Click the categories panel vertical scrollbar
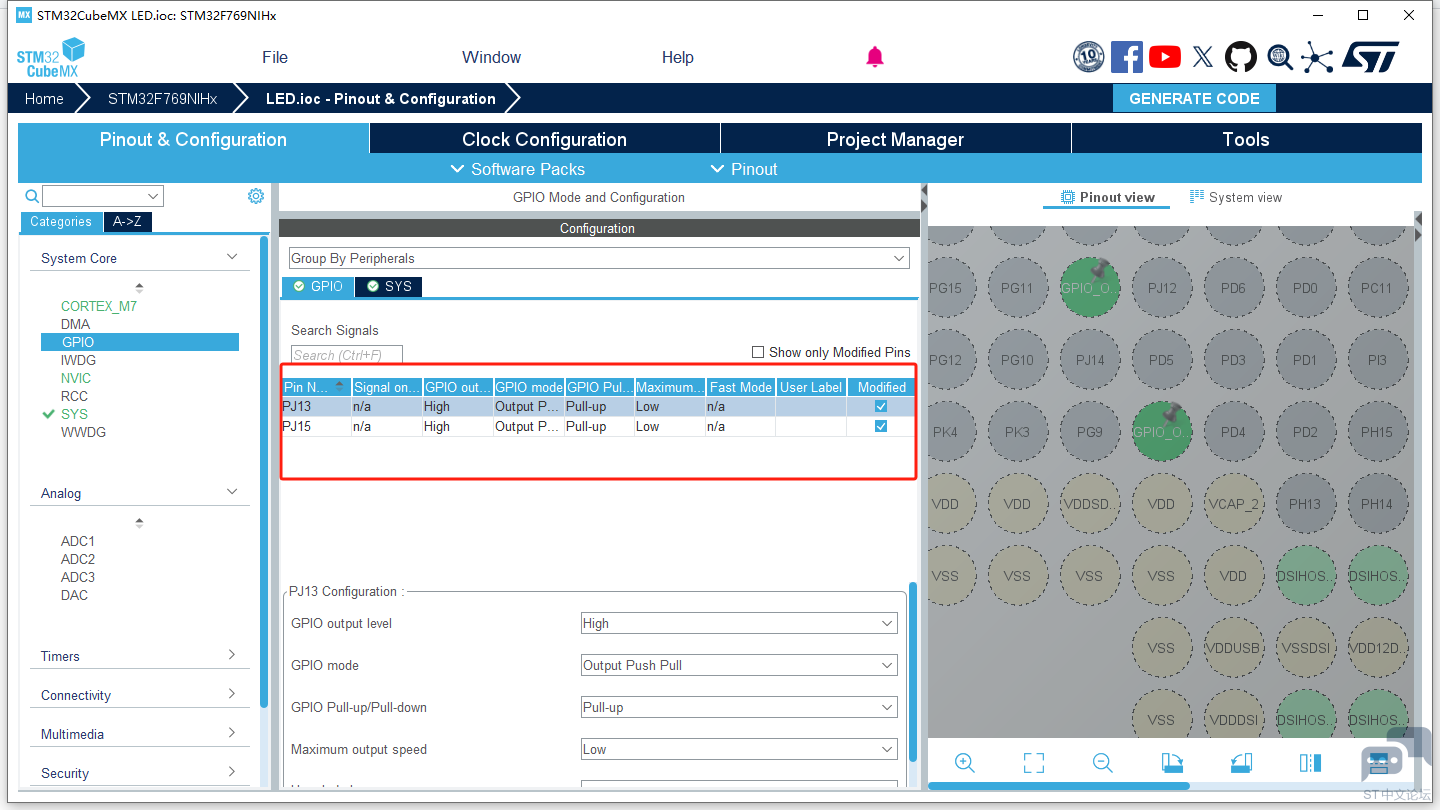The image size is (1440, 810). click(x=264, y=472)
